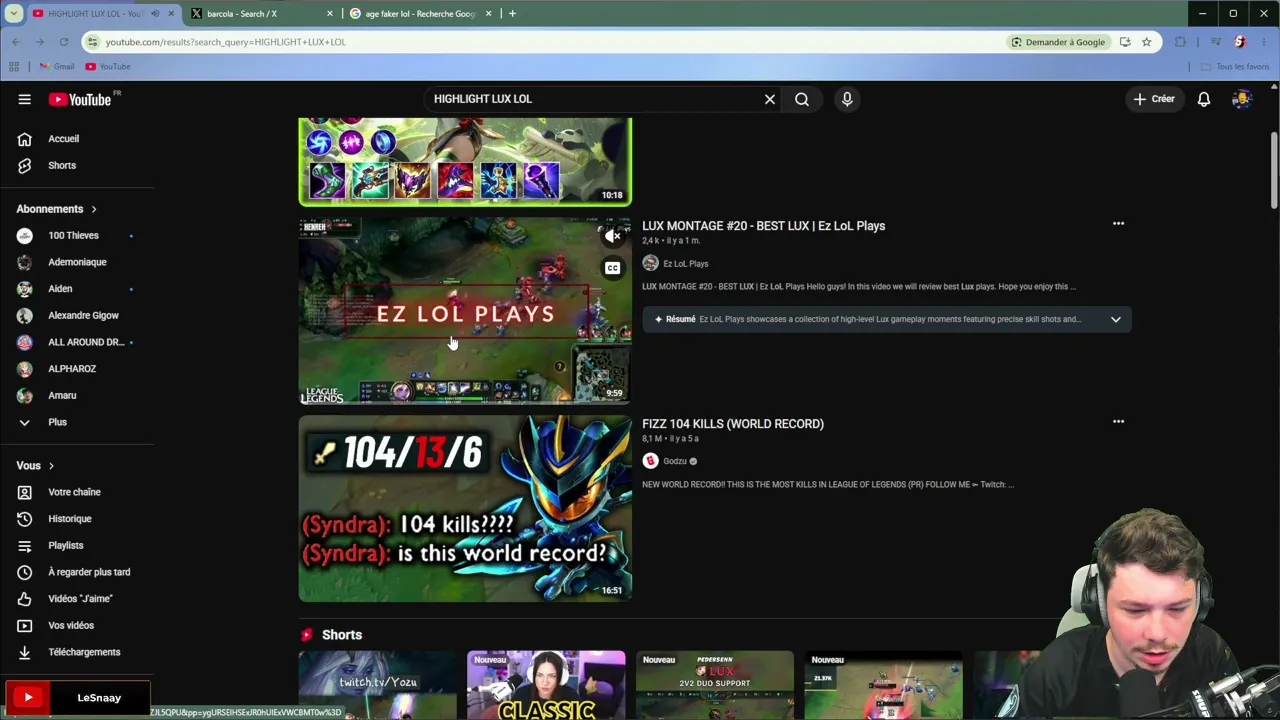Image resolution: width=1280 pixels, height=720 pixels.
Task: Open more options for FIZZ 104 KILLS
Action: tap(1118, 422)
